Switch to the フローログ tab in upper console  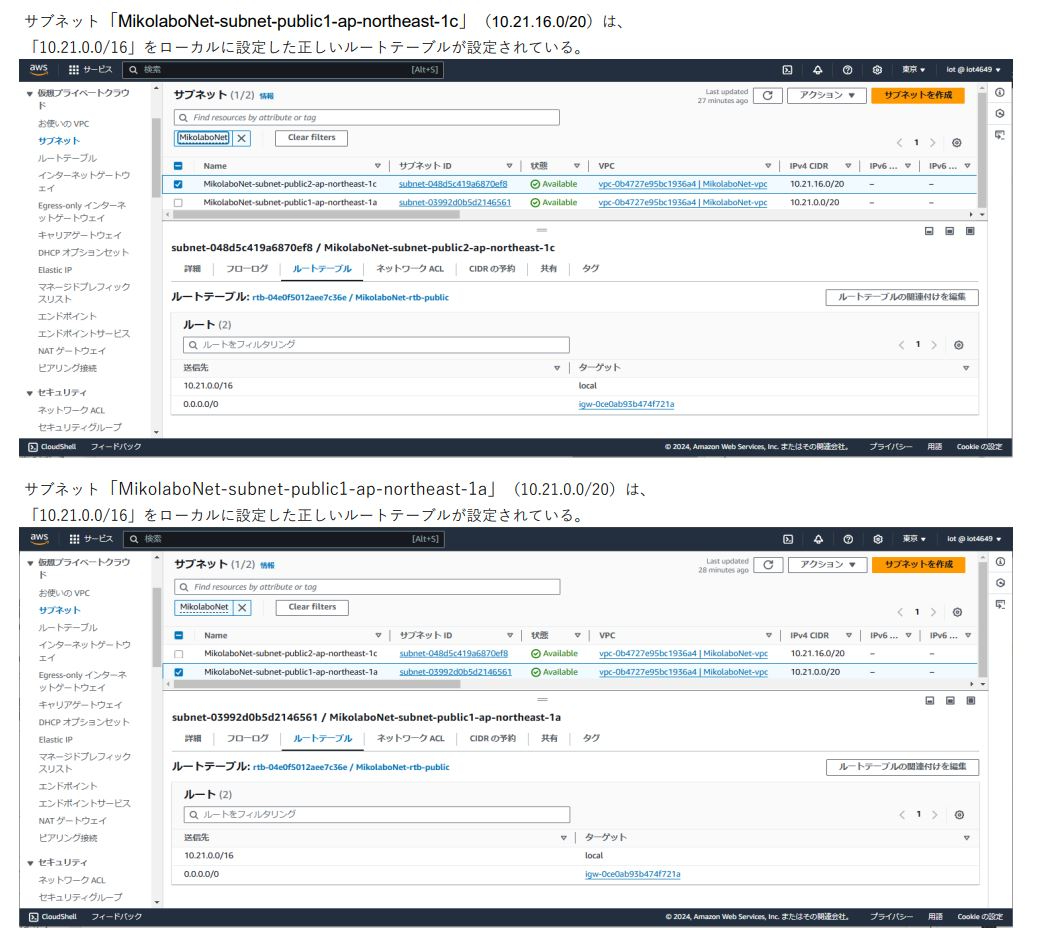click(247, 269)
